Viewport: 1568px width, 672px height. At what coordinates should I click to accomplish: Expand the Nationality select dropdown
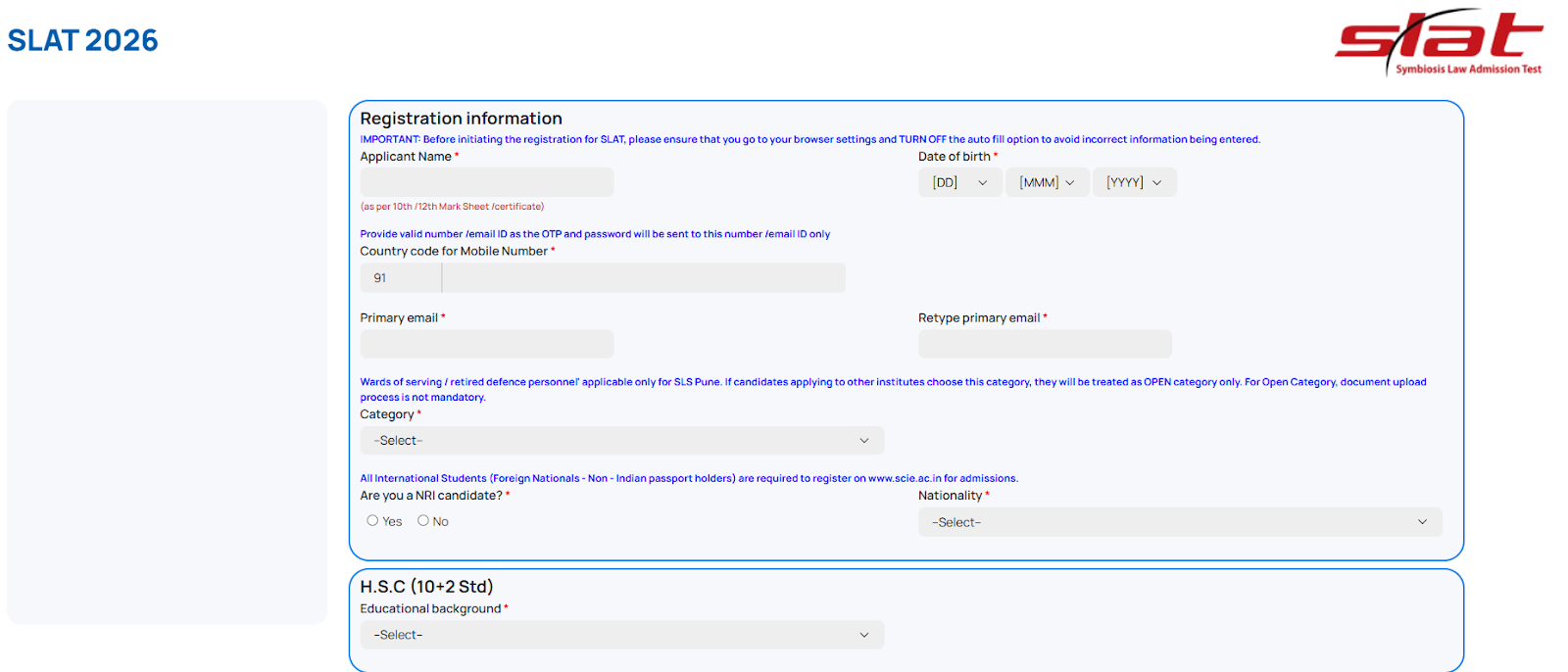coord(1179,522)
